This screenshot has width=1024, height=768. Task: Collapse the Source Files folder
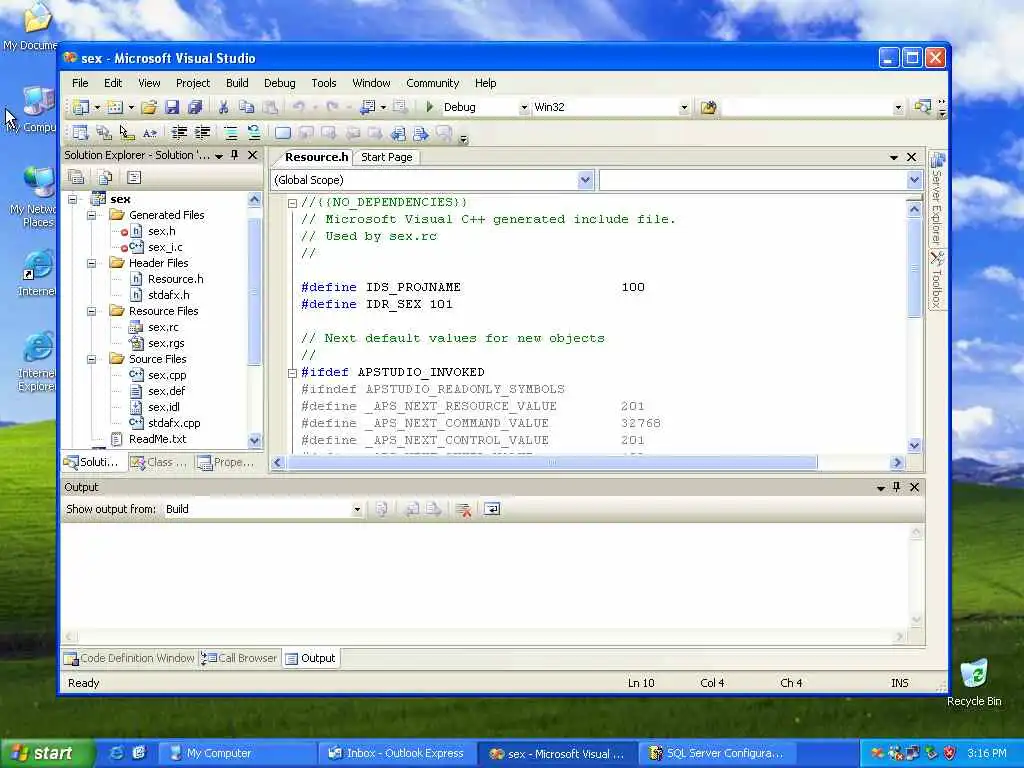(91, 359)
